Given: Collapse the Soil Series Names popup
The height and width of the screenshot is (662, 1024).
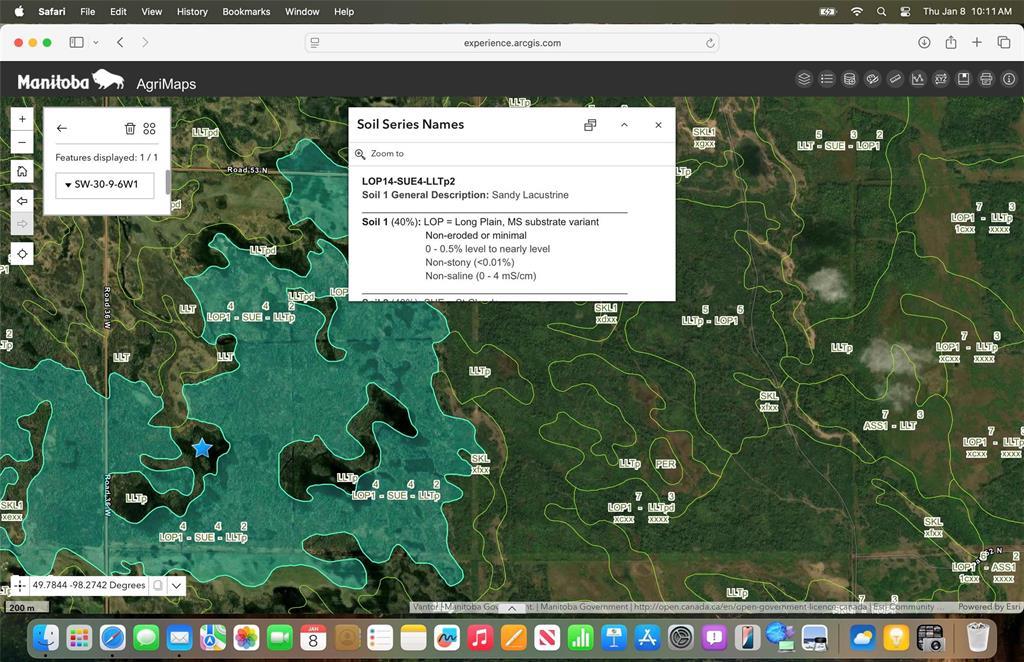Looking at the screenshot, I should pos(624,125).
